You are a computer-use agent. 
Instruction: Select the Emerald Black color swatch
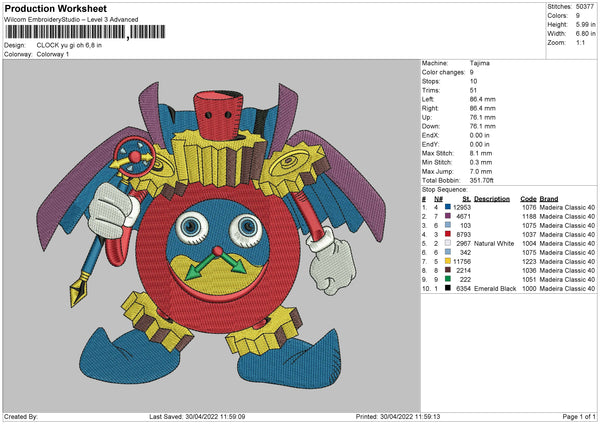pyautogui.click(x=447, y=288)
